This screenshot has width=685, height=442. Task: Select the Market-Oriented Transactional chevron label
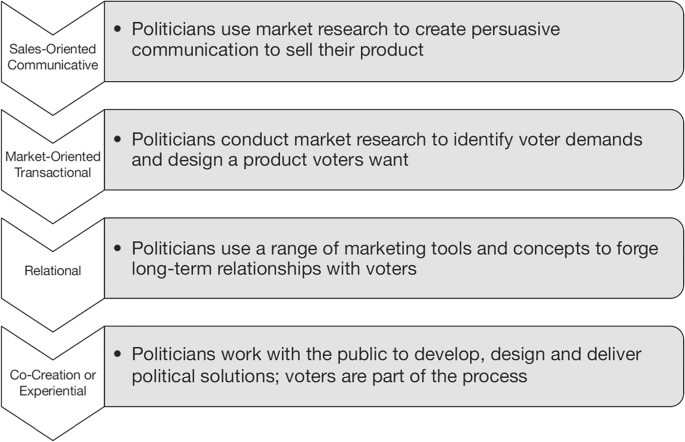point(53,164)
